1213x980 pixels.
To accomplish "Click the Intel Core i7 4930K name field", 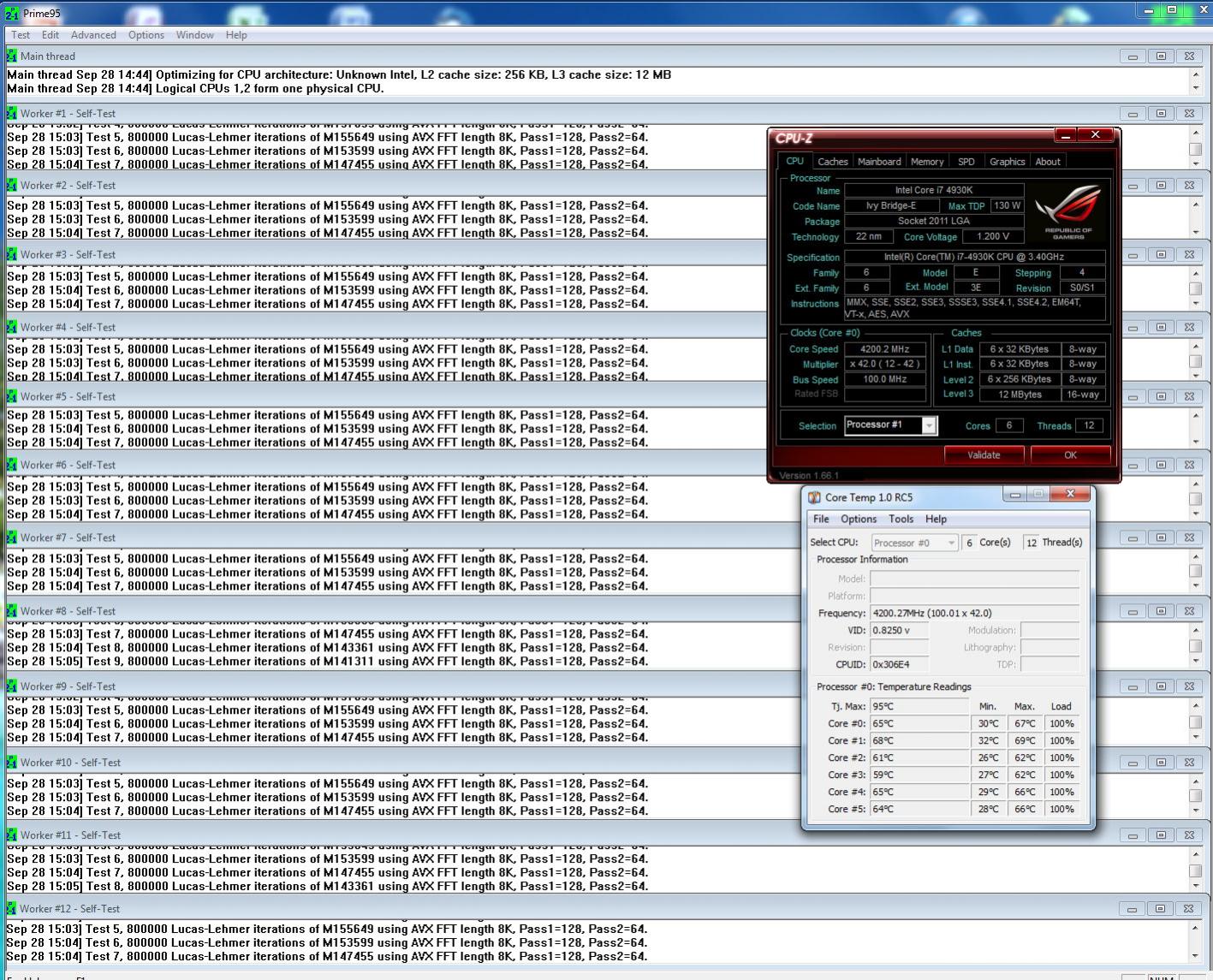I will [934, 191].
